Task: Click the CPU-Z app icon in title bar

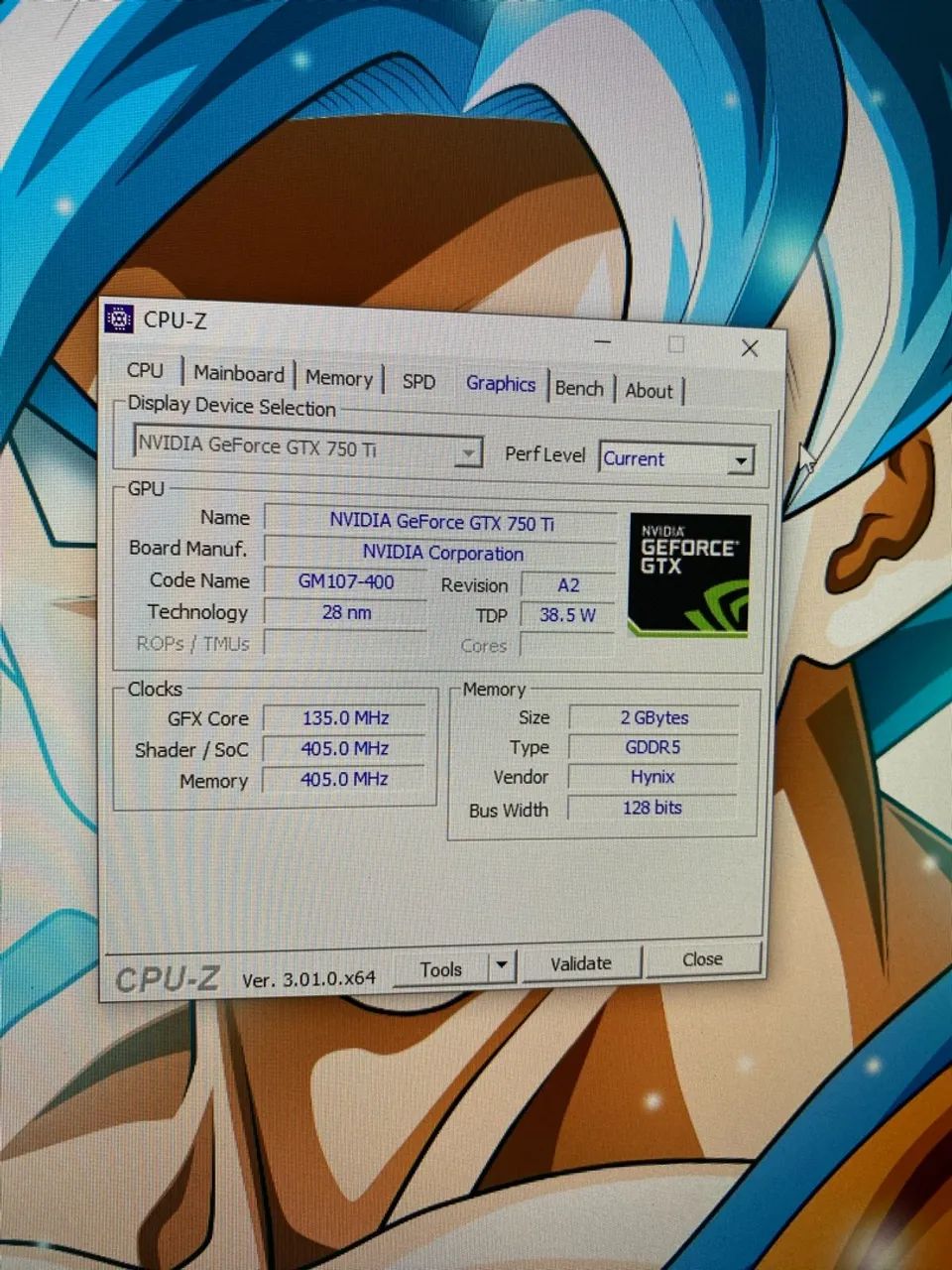Action: pos(119,318)
